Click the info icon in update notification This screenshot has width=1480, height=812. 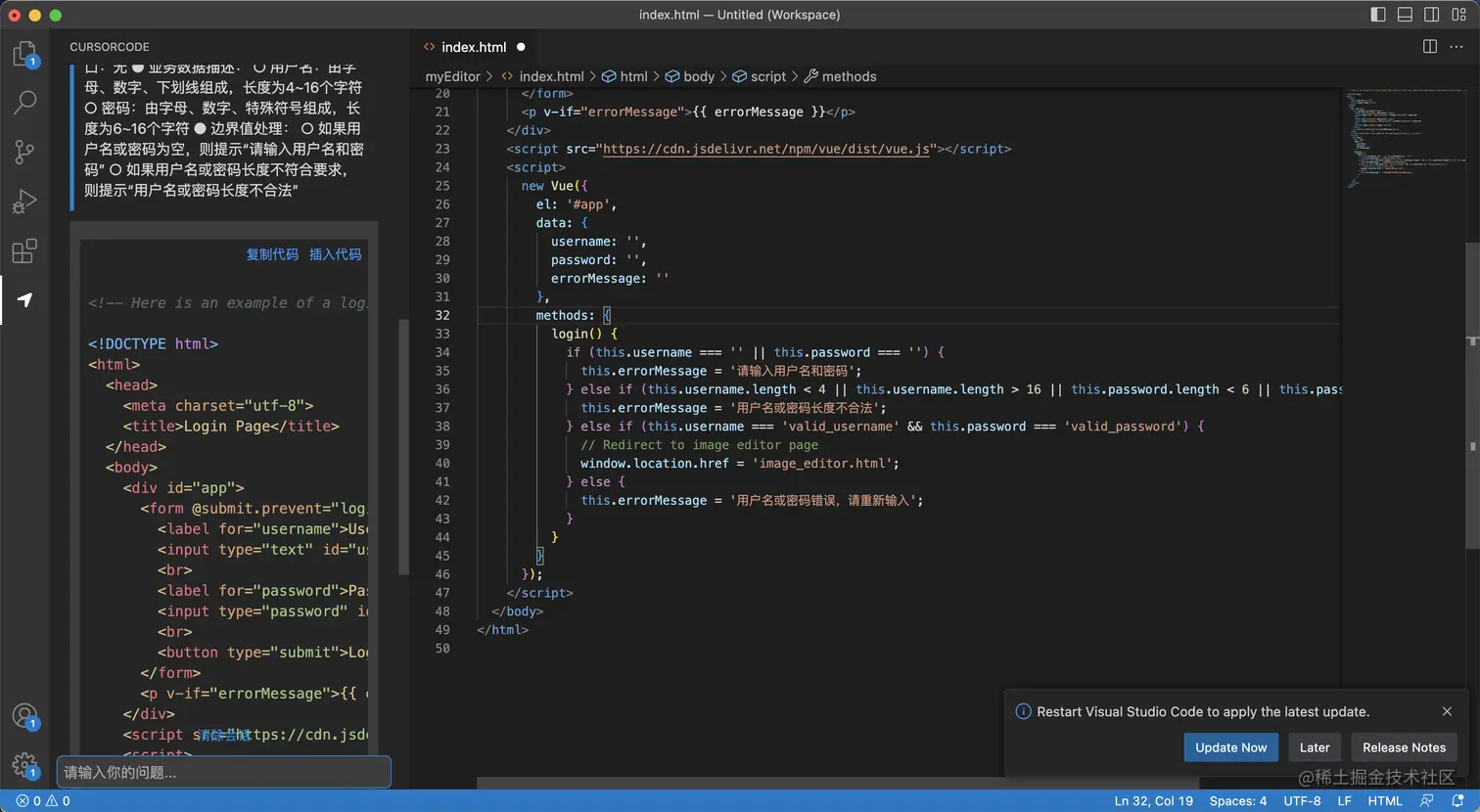click(x=1023, y=711)
